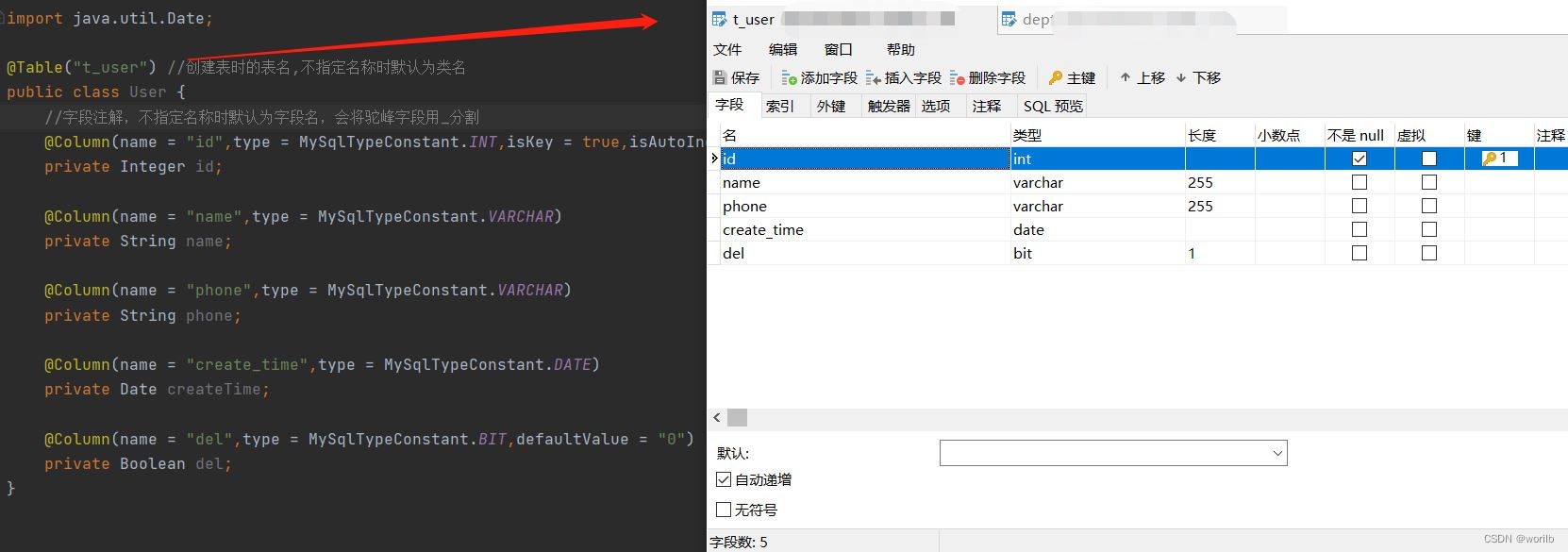The height and width of the screenshot is (552, 1568).
Task: Click Insert Field (插入字段) in toolbar
Action: pyautogui.click(x=903, y=77)
